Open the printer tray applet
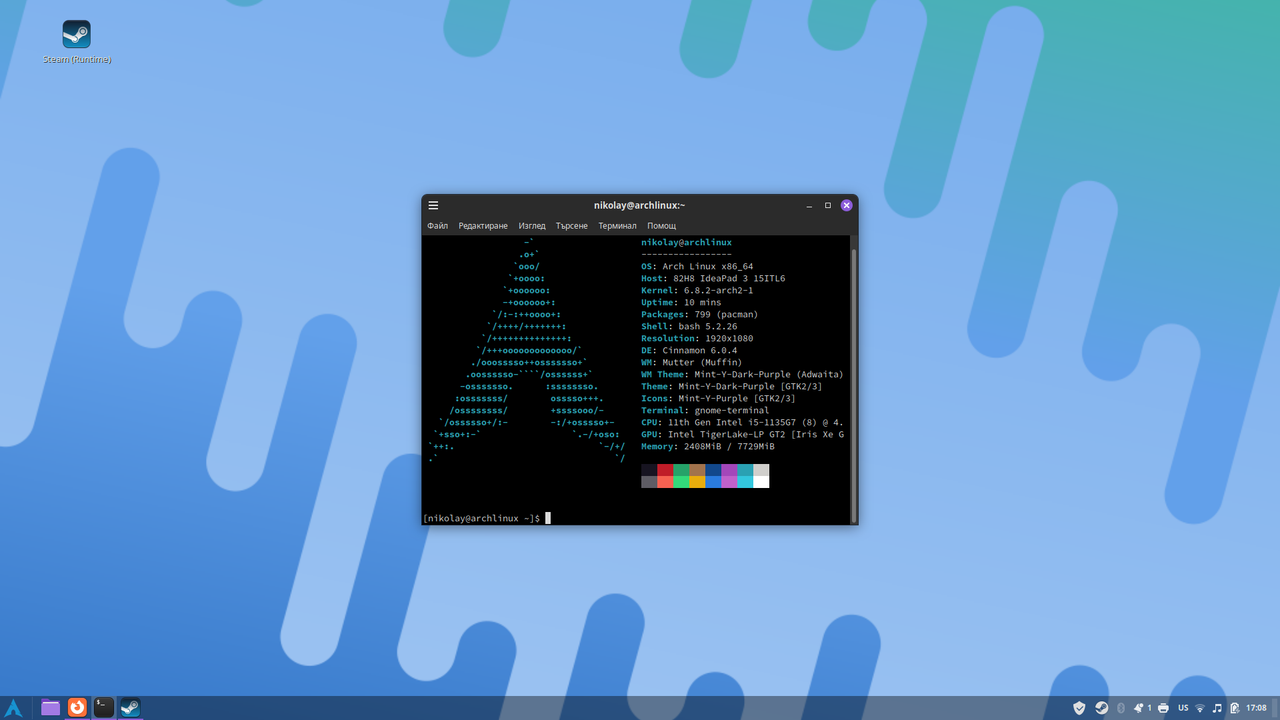Viewport: 1280px width, 720px height. [1163, 708]
